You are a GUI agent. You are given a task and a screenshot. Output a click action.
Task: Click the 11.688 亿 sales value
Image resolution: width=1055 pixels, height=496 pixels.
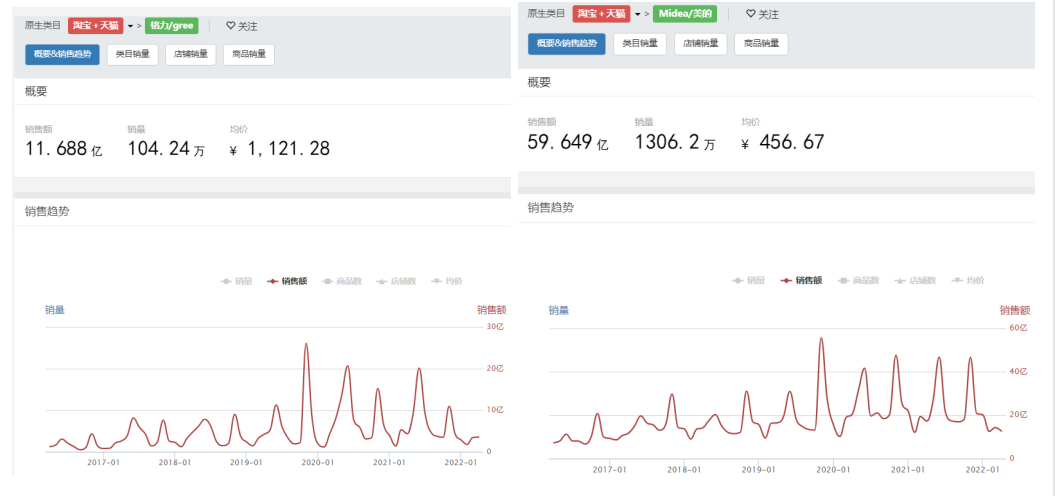pos(64,149)
